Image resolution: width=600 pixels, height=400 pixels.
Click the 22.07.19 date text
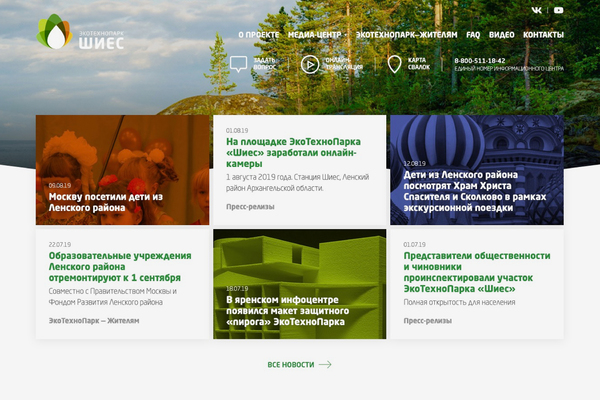pyautogui.click(x=60, y=245)
